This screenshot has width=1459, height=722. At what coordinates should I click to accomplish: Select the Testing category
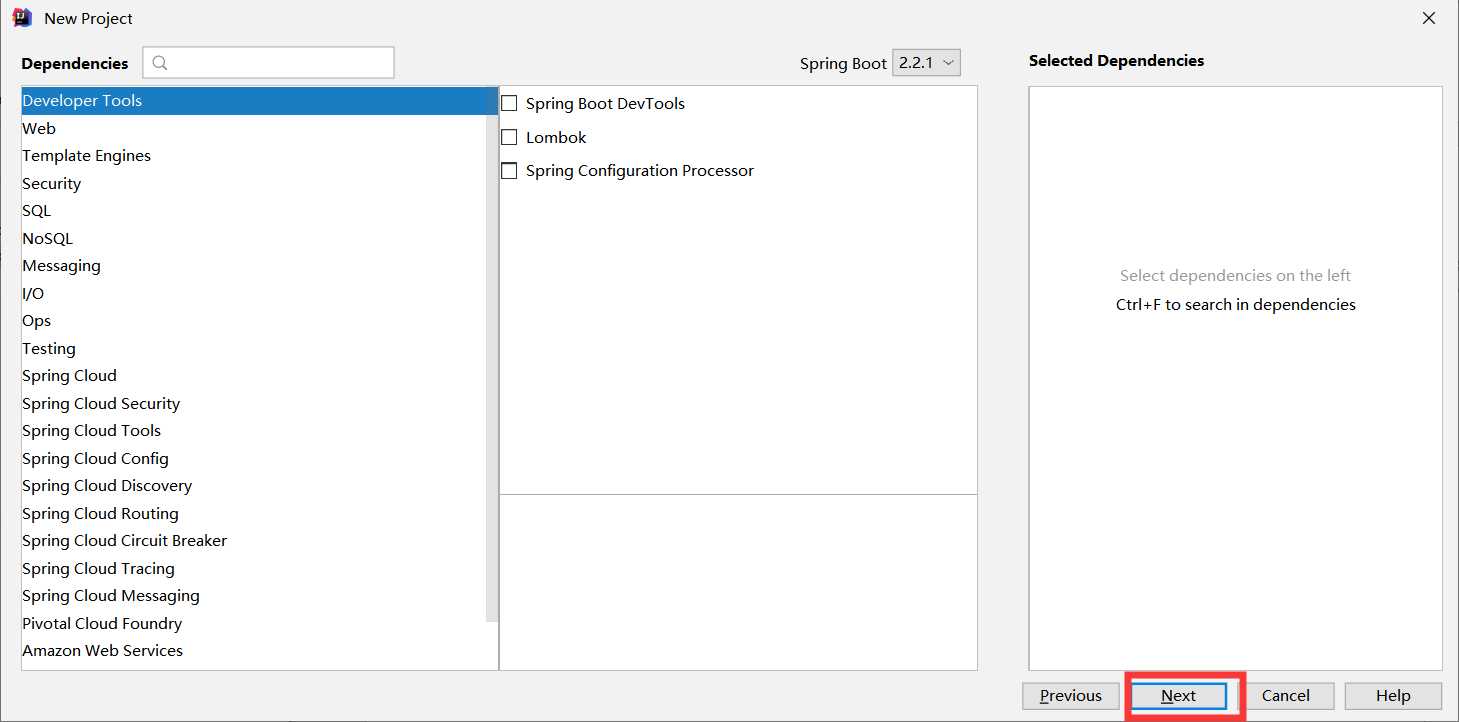254,348
